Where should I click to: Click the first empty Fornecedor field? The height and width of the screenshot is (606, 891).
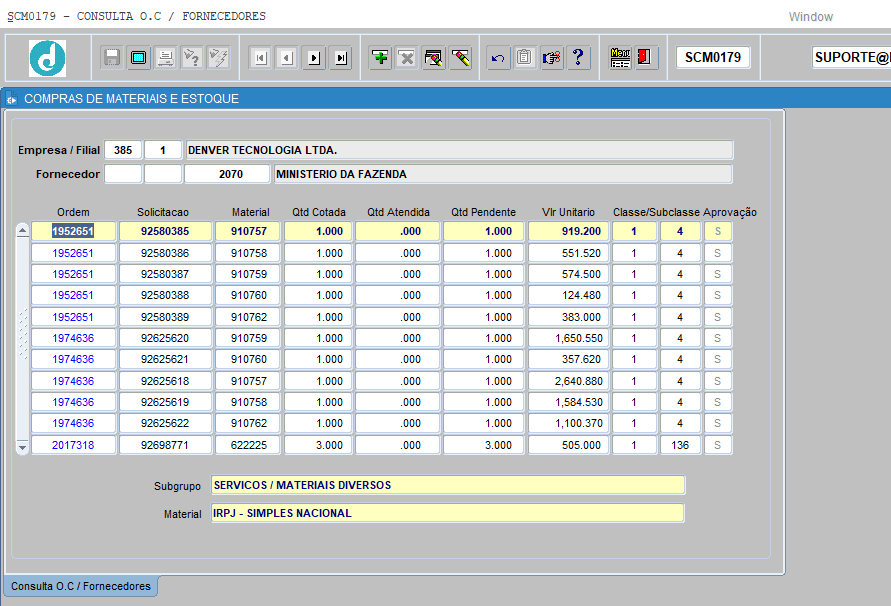click(x=123, y=174)
